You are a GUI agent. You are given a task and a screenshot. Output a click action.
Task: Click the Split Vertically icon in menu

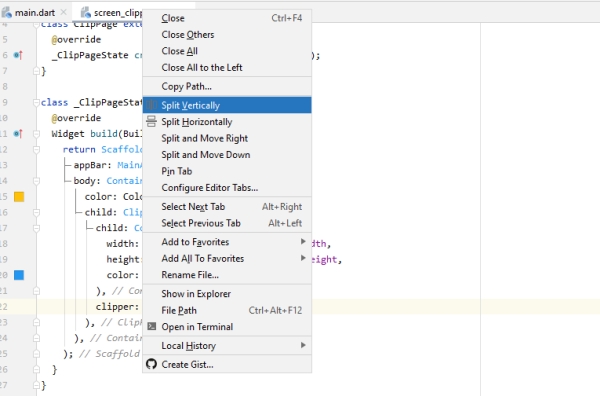(152, 105)
